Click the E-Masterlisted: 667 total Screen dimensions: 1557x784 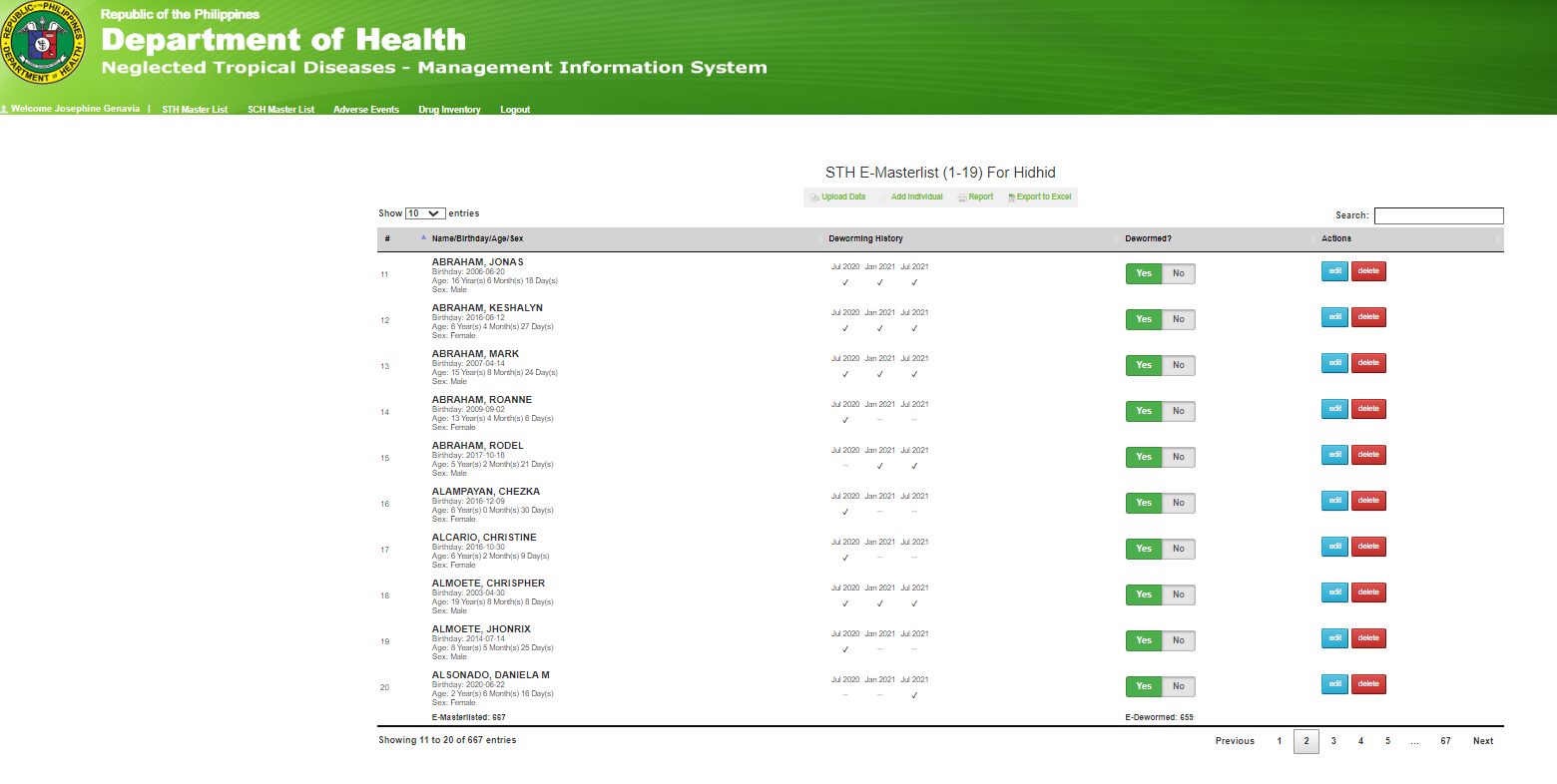pyautogui.click(x=469, y=717)
